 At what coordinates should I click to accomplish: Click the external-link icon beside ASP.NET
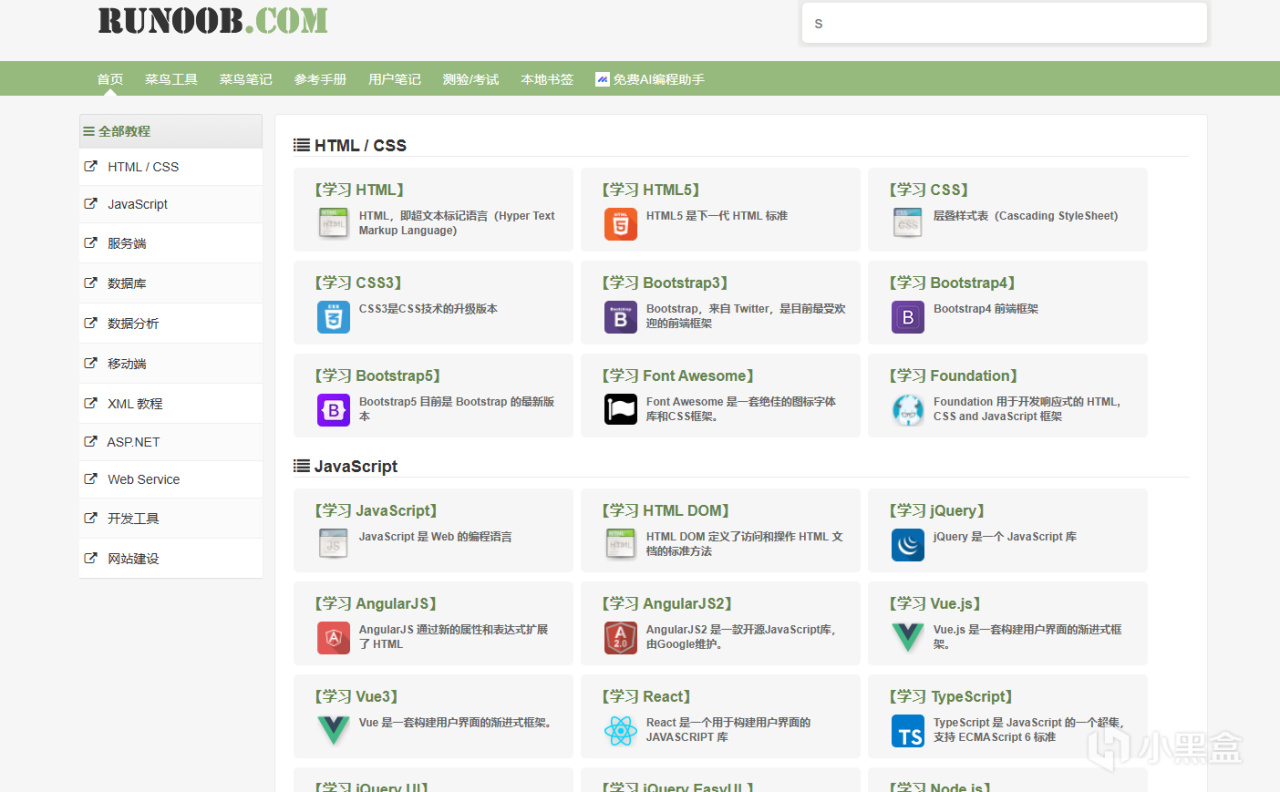pos(91,441)
